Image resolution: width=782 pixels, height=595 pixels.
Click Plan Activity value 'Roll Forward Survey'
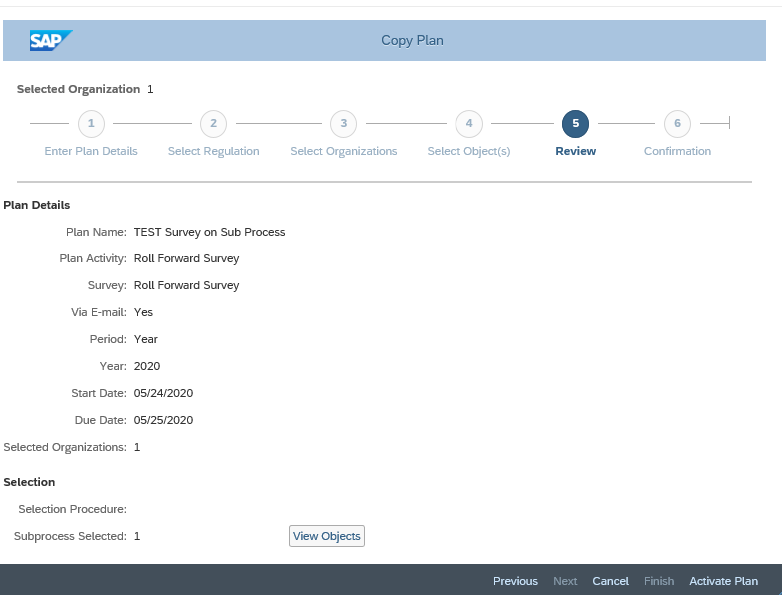click(x=187, y=258)
